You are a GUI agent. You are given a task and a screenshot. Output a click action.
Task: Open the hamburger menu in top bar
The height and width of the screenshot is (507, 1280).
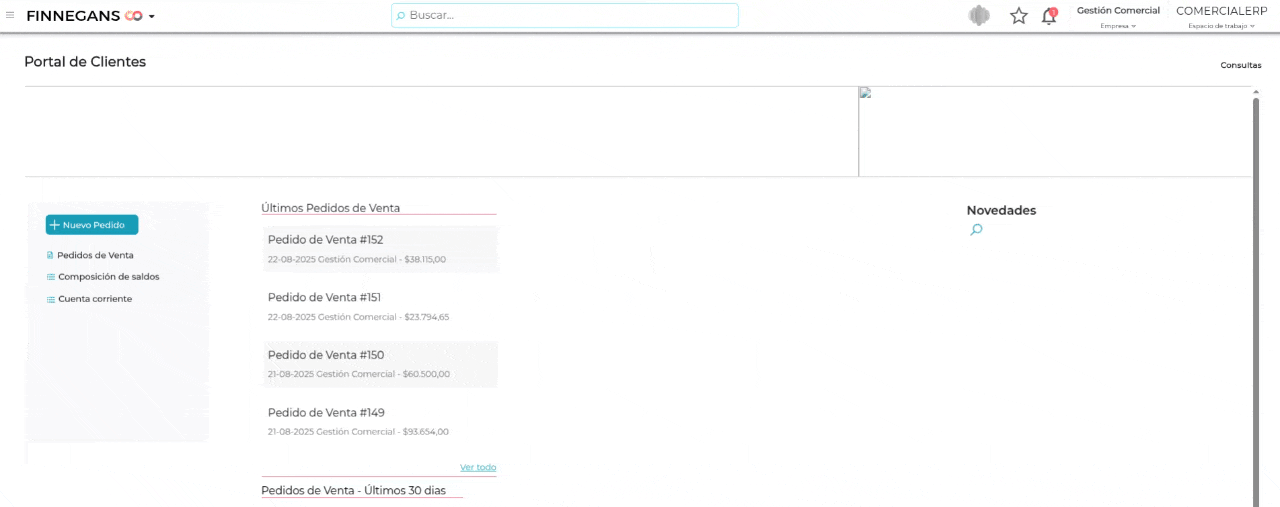pyautogui.click(x=10, y=16)
